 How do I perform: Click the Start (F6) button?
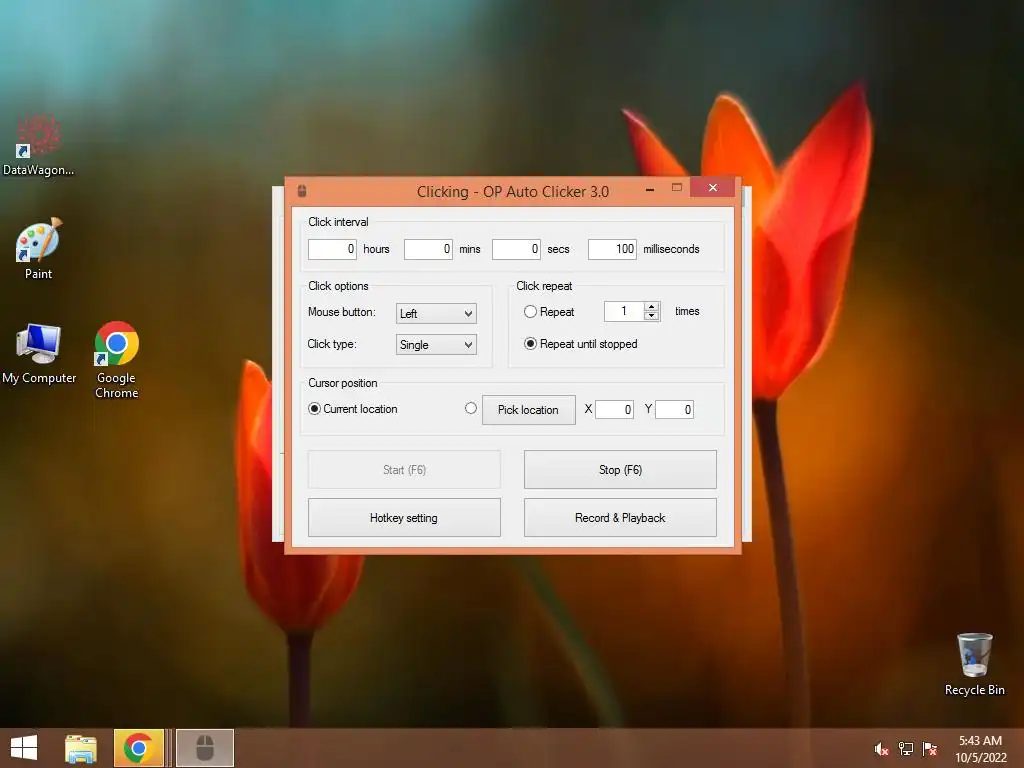[404, 470]
